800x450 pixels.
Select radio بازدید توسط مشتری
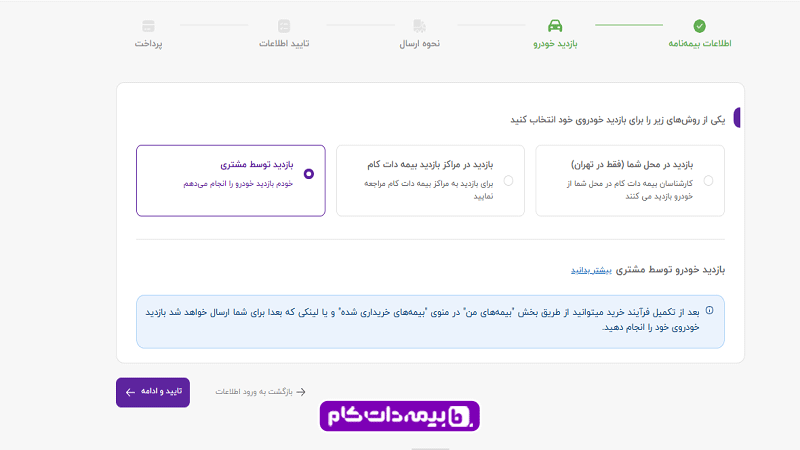[309, 174]
